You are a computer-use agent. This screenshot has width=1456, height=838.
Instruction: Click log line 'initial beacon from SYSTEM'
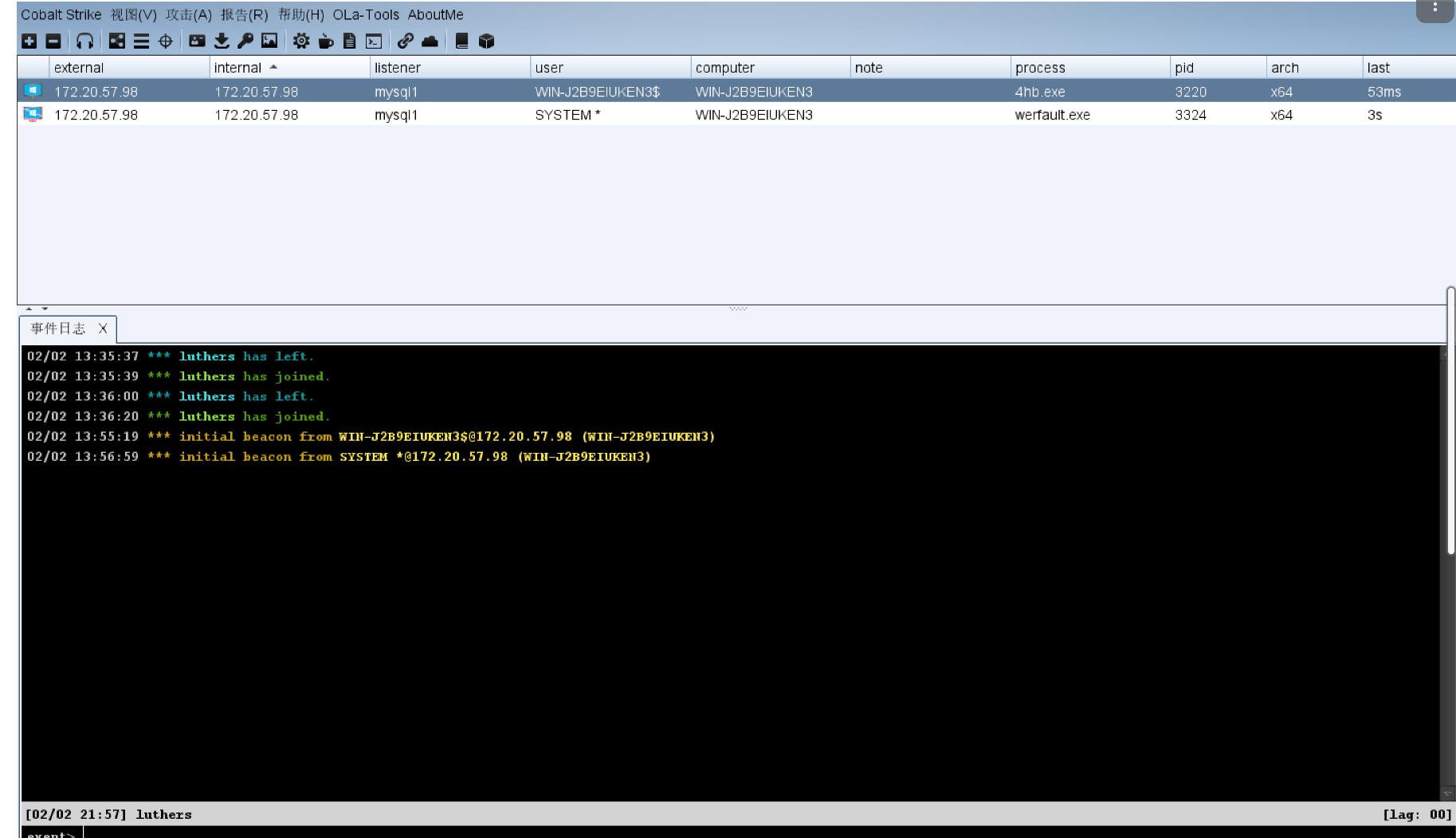tap(339, 457)
